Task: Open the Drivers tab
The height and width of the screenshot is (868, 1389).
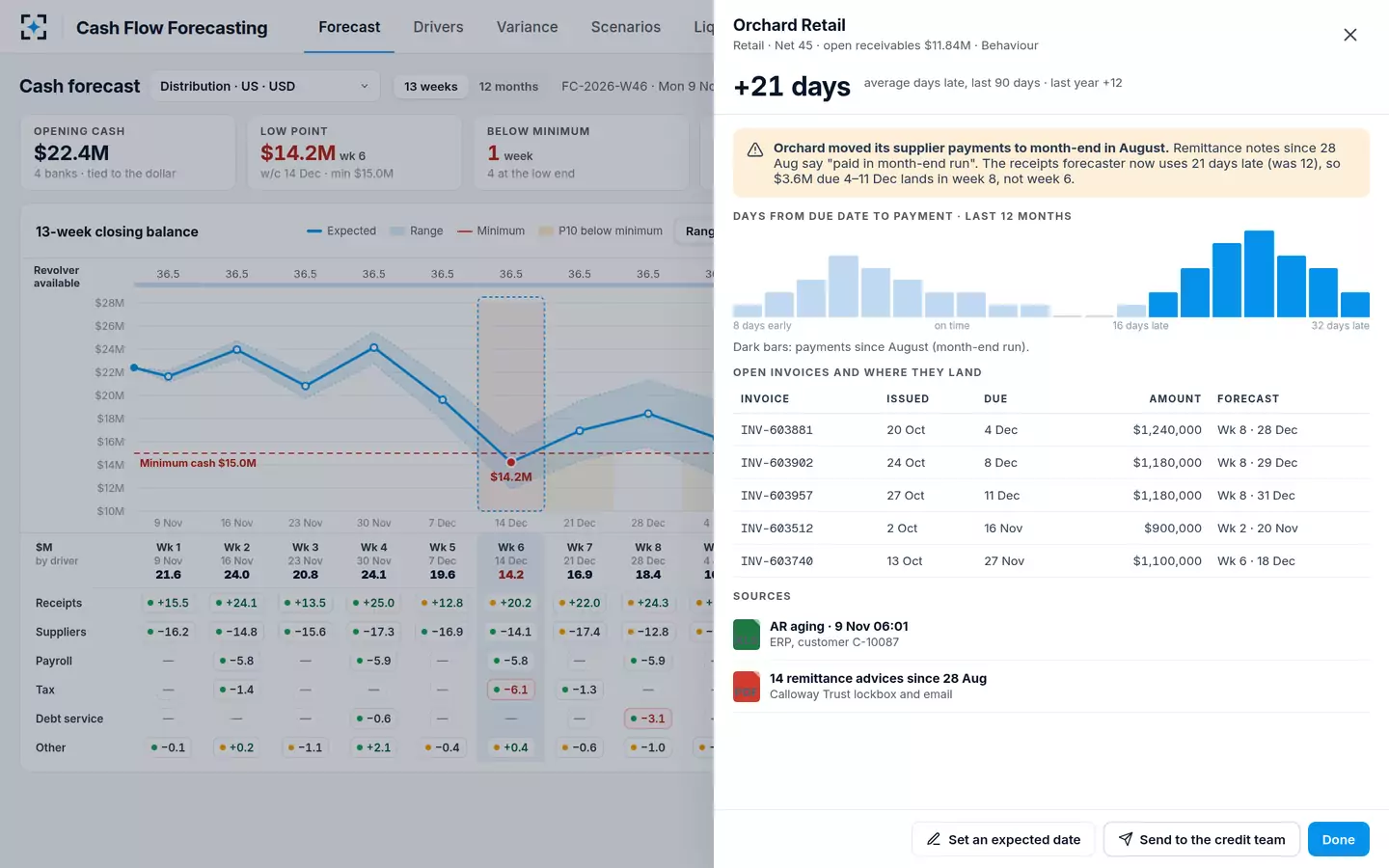Action: (438, 27)
